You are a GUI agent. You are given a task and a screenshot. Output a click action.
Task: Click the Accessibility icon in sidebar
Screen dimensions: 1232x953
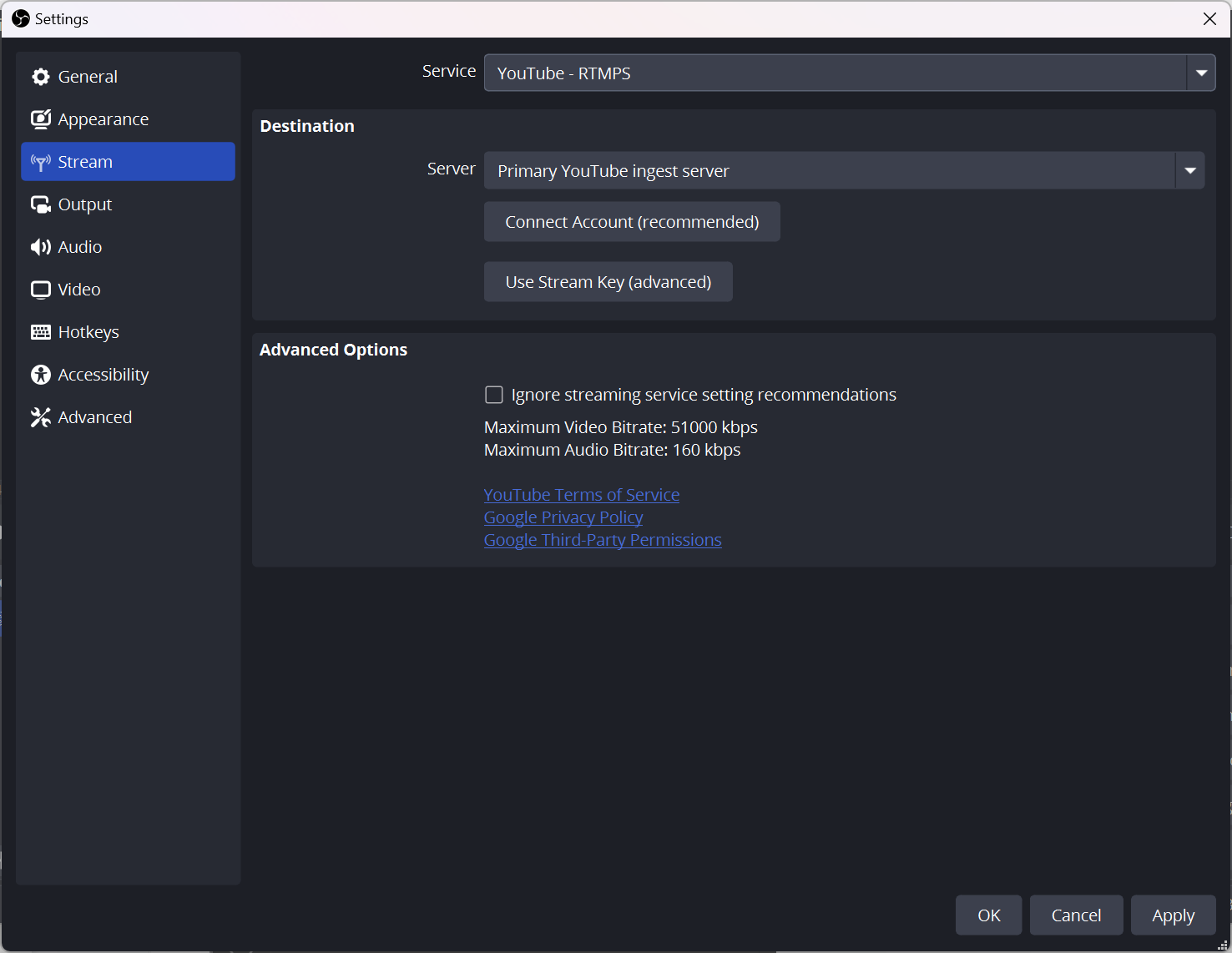pos(40,374)
